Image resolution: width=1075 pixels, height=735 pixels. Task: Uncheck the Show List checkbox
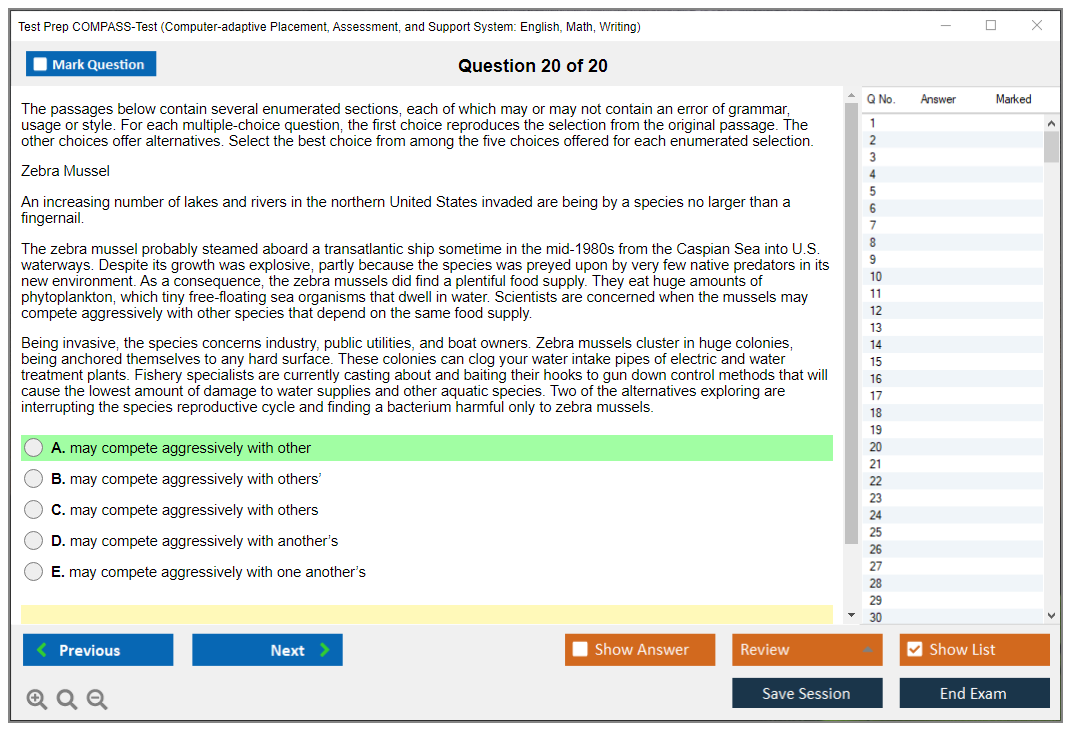click(x=914, y=650)
